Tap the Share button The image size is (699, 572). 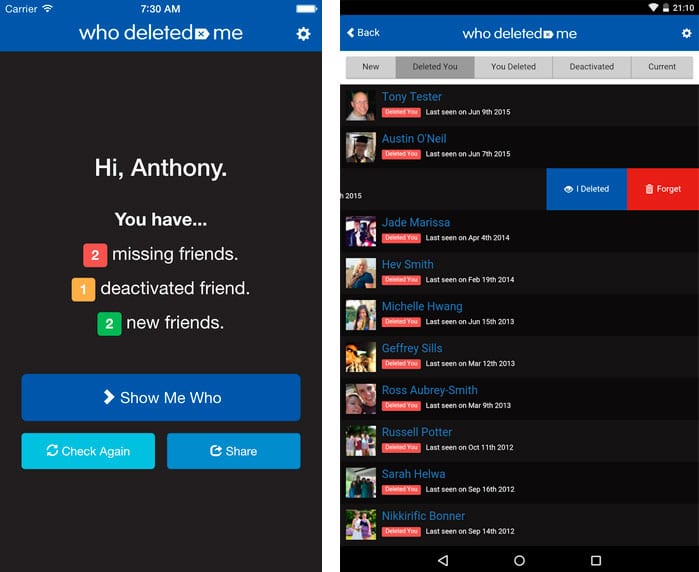click(x=233, y=451)
